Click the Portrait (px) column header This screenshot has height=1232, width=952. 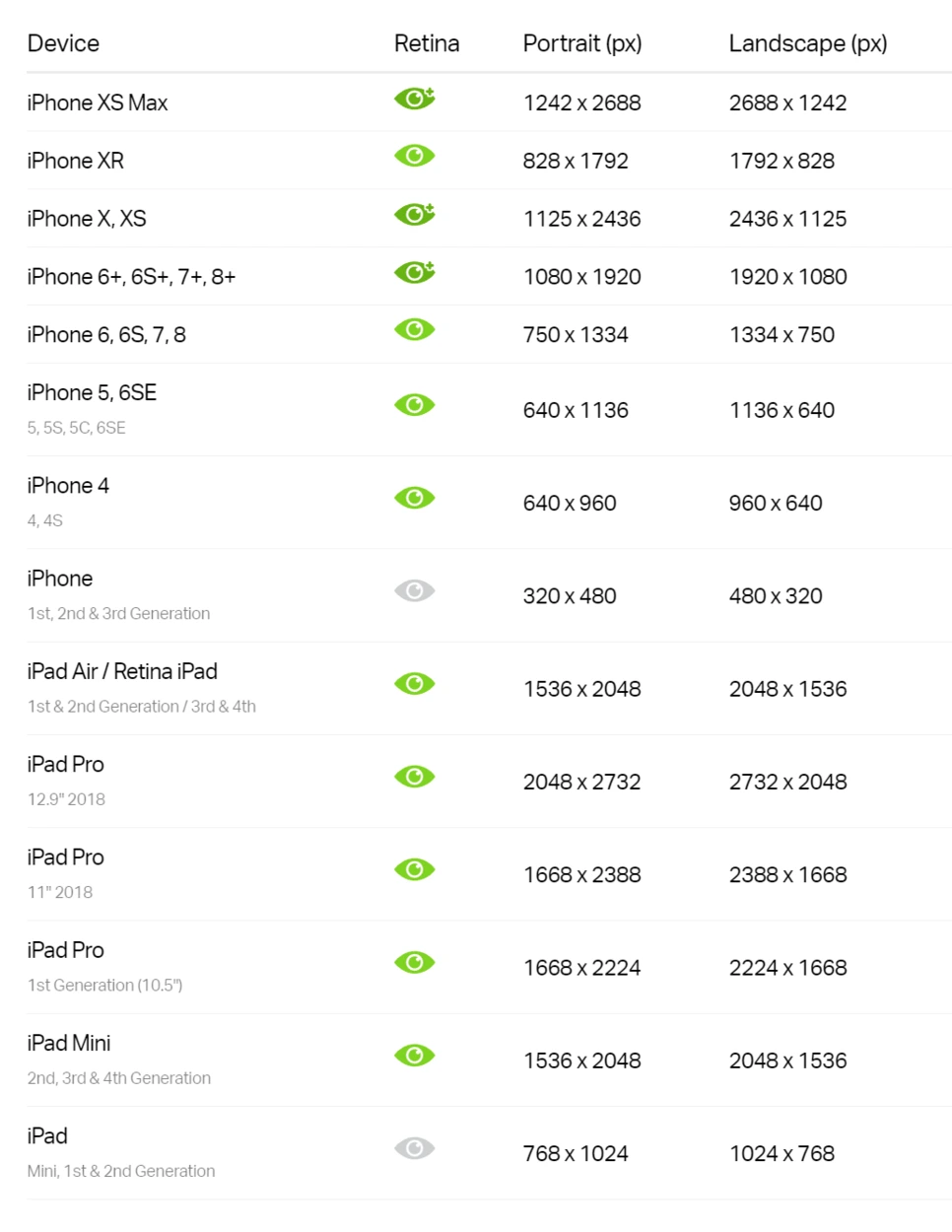pos(582,43)
